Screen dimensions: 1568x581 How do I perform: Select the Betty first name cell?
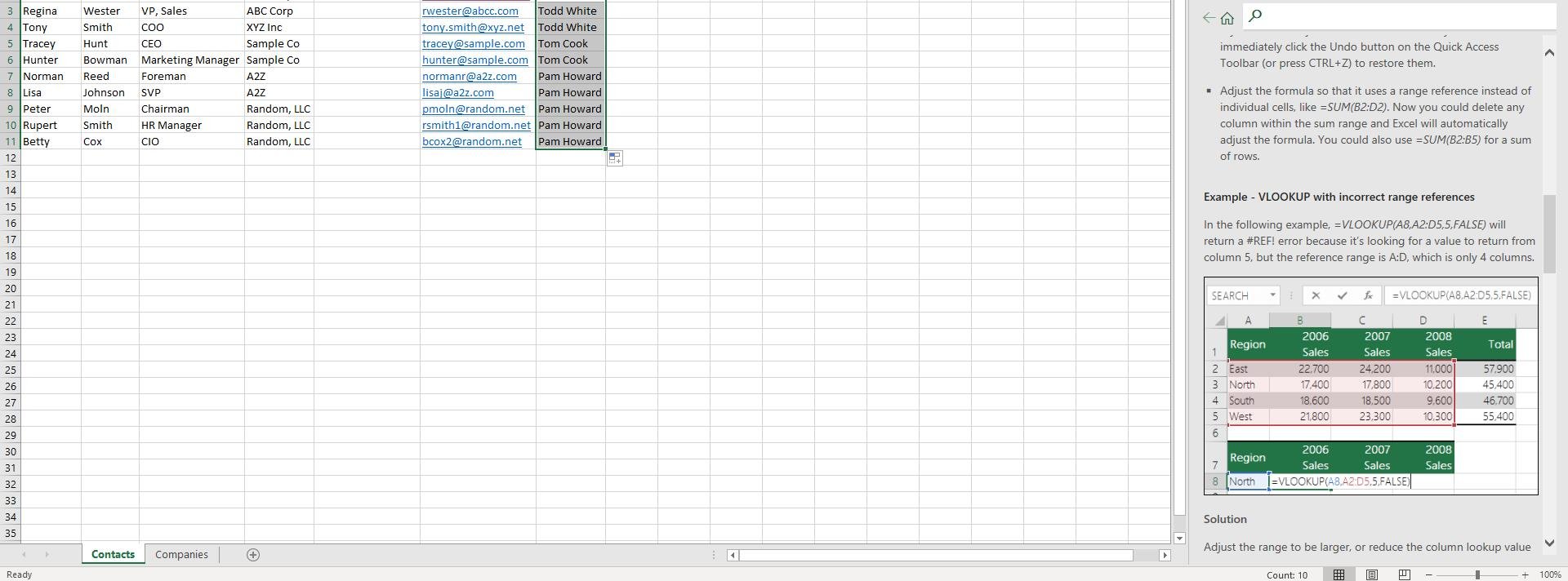51,141
